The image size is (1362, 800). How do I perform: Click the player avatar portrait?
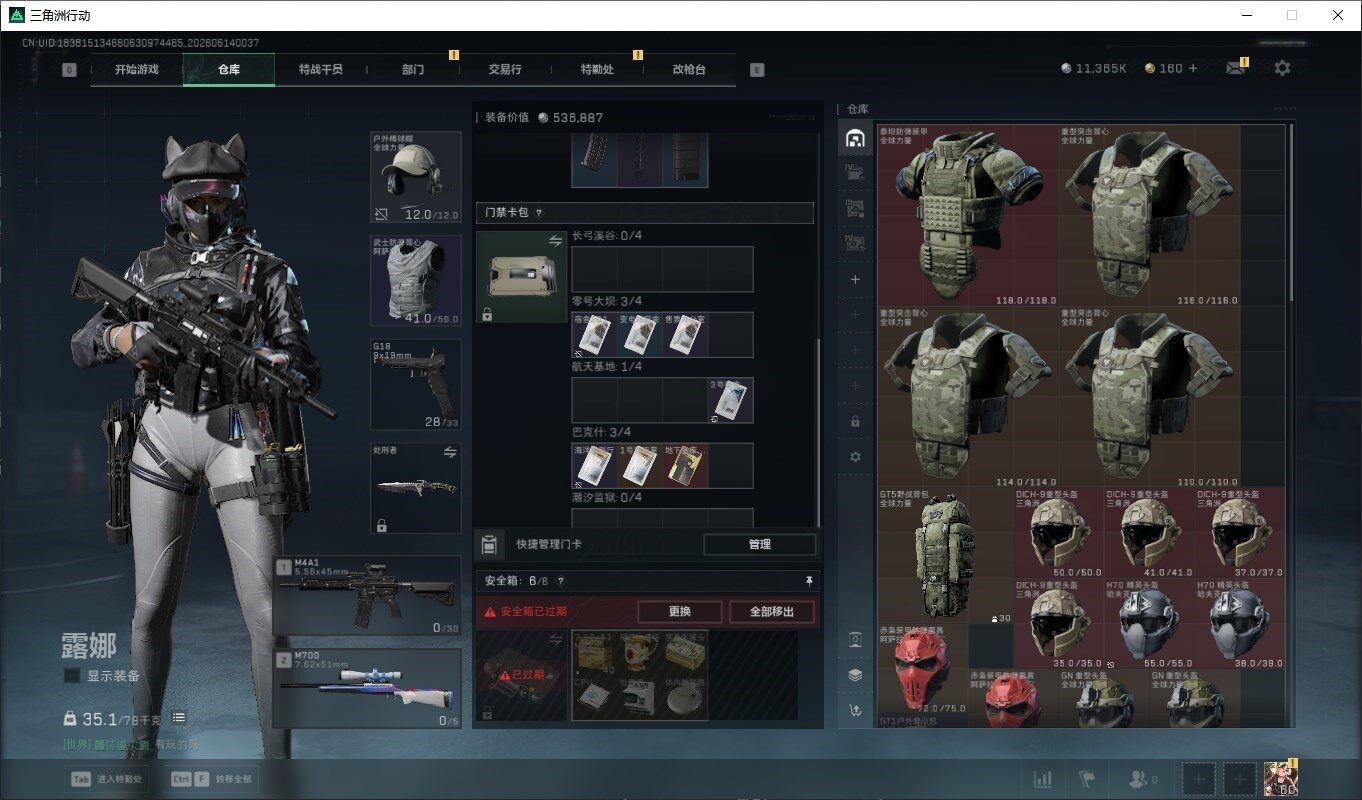point(1280,777)
